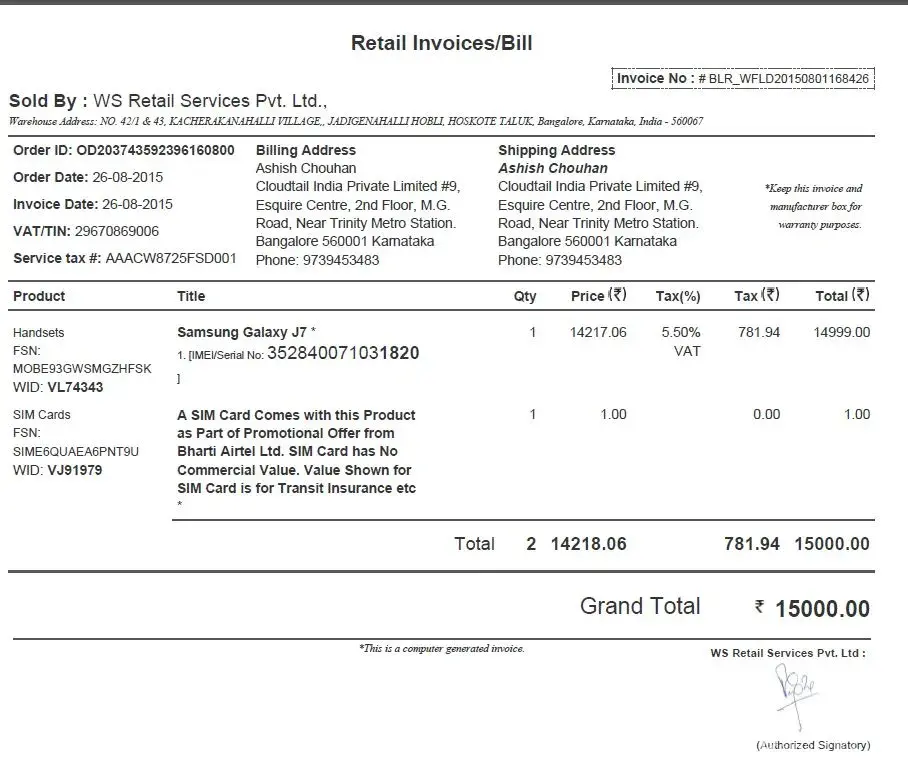Click WS Retail Services Pvt. Ltd signature label
The width and height of the screenshot is (908, 773).
point(788,653)
